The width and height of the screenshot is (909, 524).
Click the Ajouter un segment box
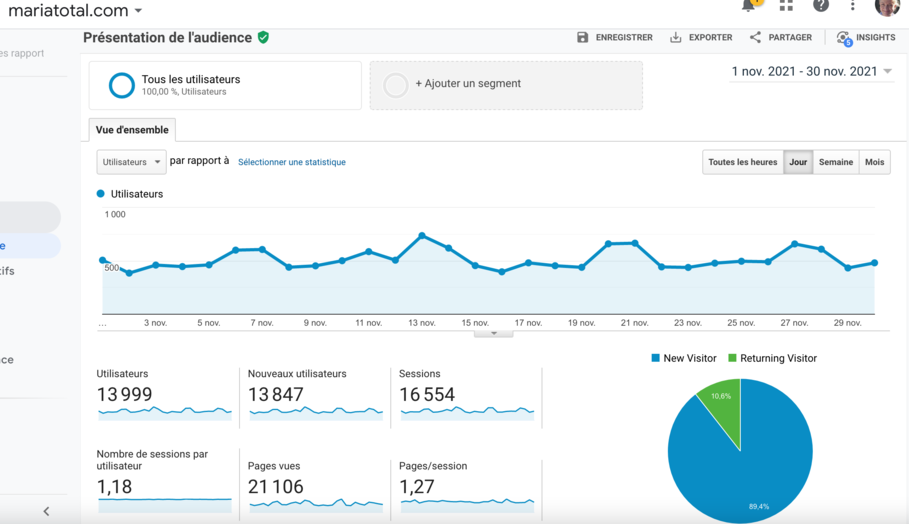pyautogui.click(x=506, y=85)
